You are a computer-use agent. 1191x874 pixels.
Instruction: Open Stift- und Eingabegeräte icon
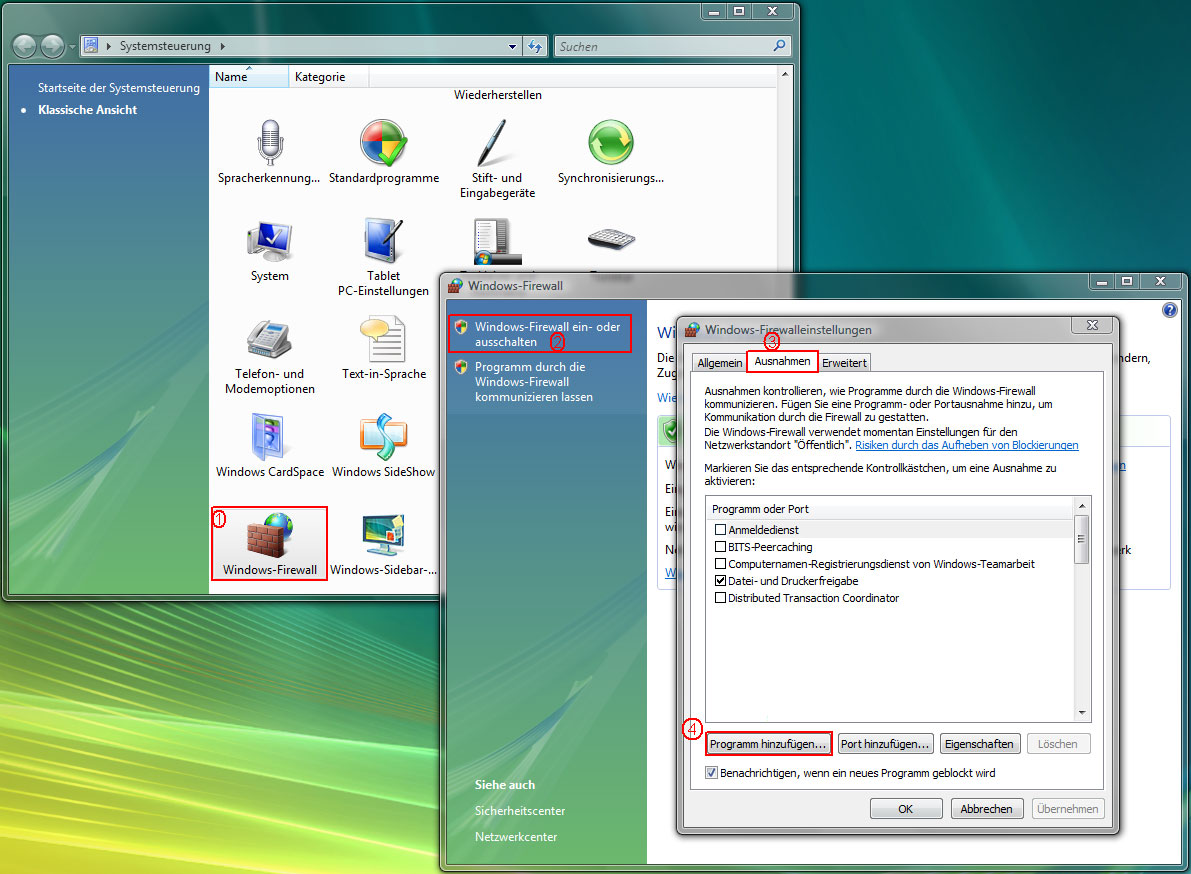pyautogui.click(x=497, y=158)
